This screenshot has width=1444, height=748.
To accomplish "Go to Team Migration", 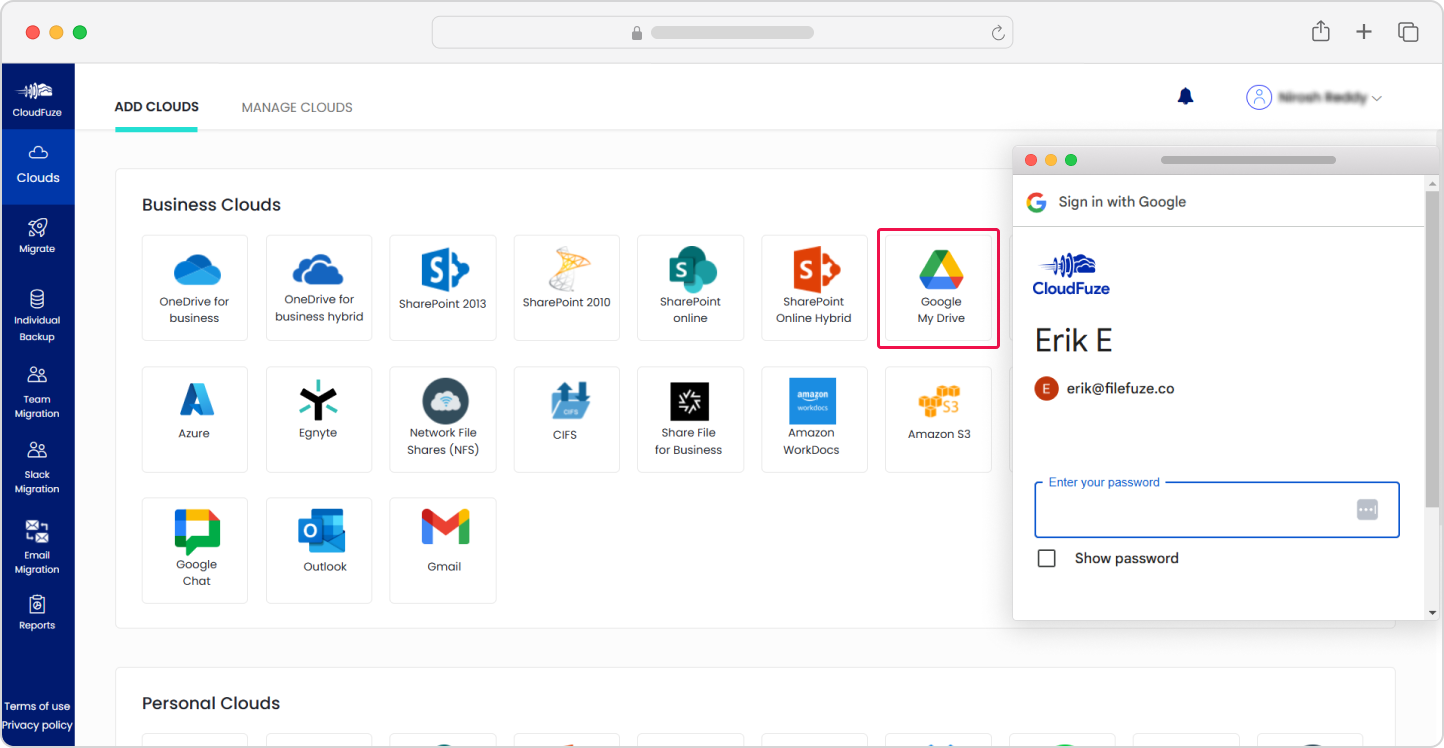I will pos(37,392).
